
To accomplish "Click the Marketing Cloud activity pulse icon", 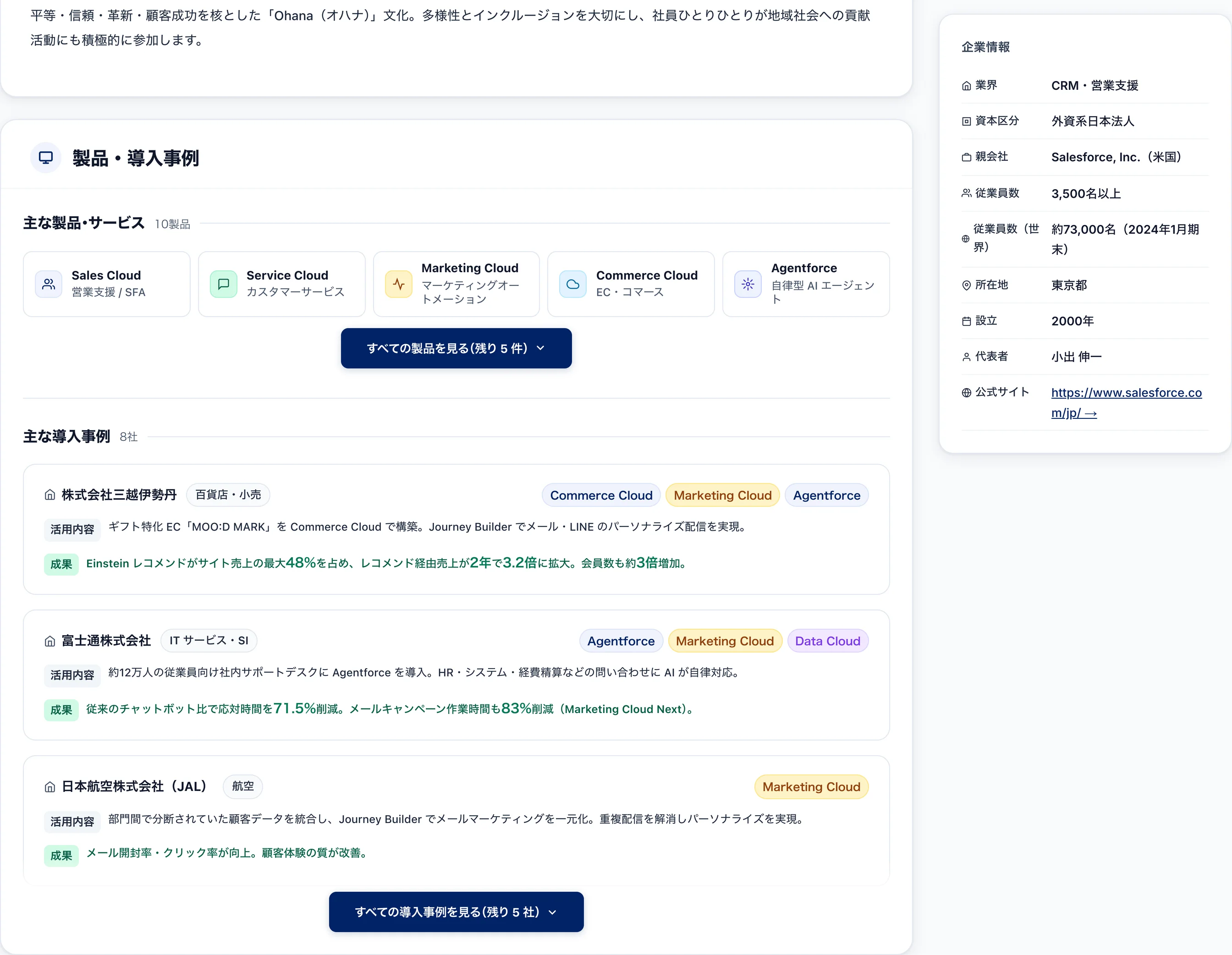I will click(399, 284).
